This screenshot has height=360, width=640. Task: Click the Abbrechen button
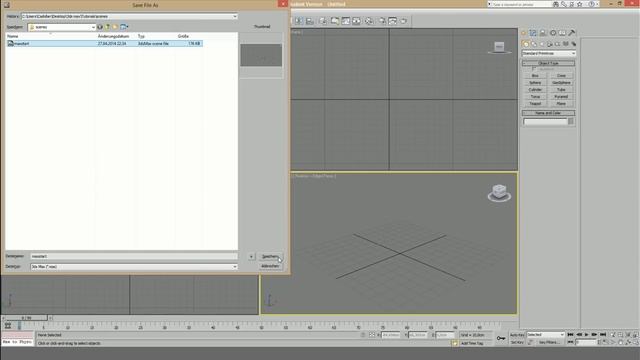coord(271,266)
